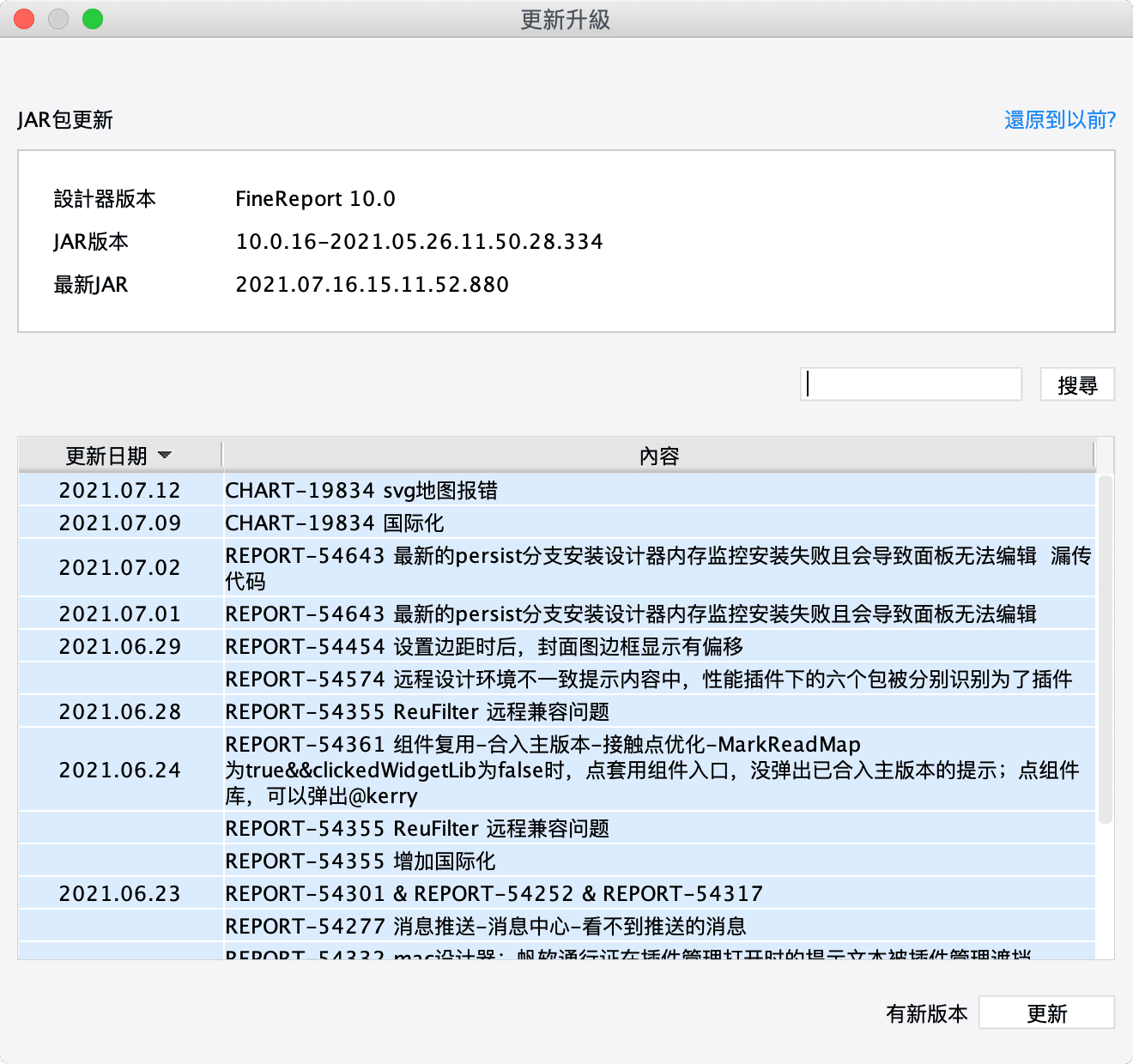
Task: Click the 搜尋 search button
Action: pos(1077,384)
